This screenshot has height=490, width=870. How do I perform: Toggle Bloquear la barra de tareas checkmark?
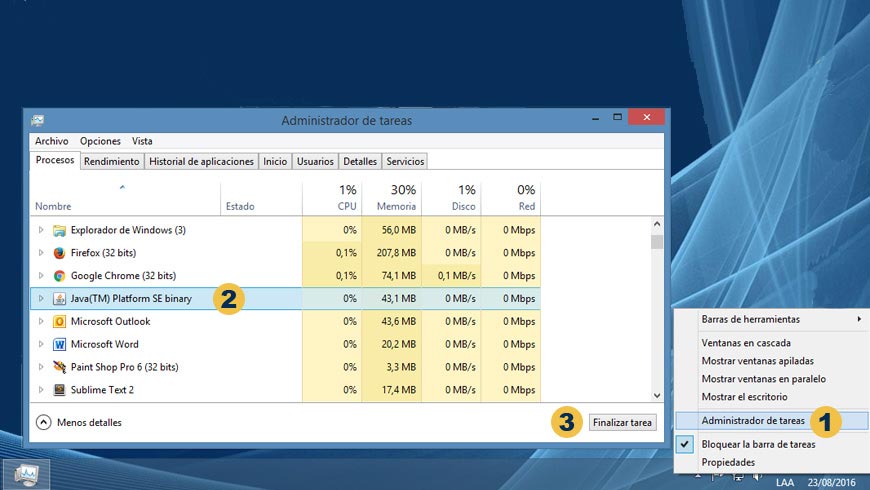pyautogui.click(x=685, y=444)
